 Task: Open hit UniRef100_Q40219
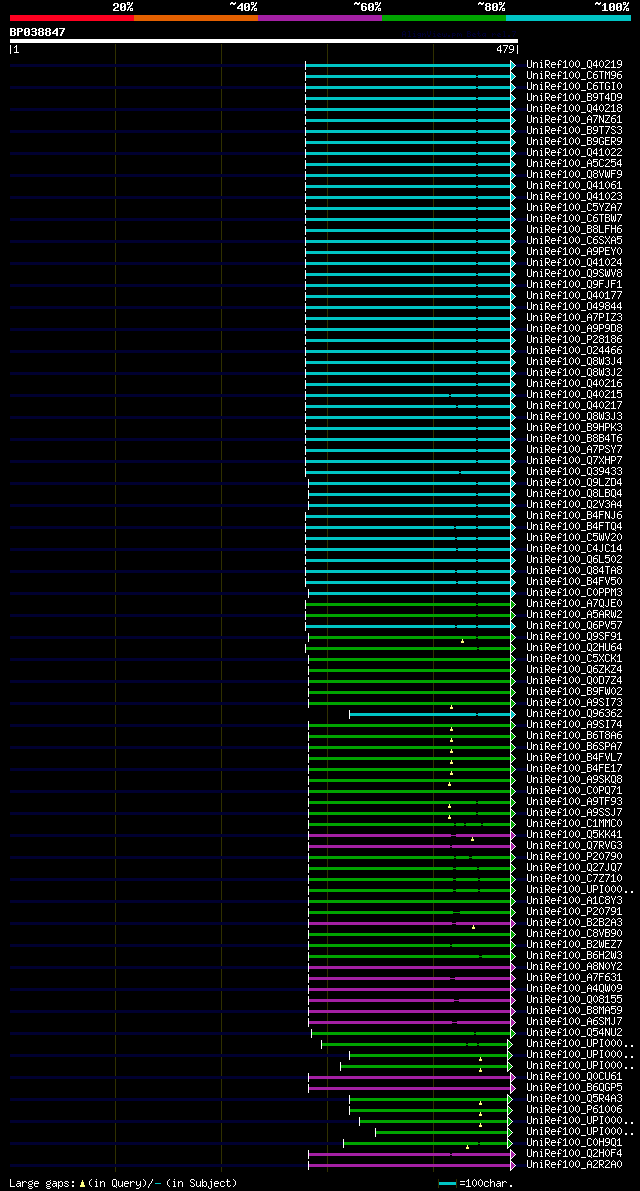[x=574, y=65]
